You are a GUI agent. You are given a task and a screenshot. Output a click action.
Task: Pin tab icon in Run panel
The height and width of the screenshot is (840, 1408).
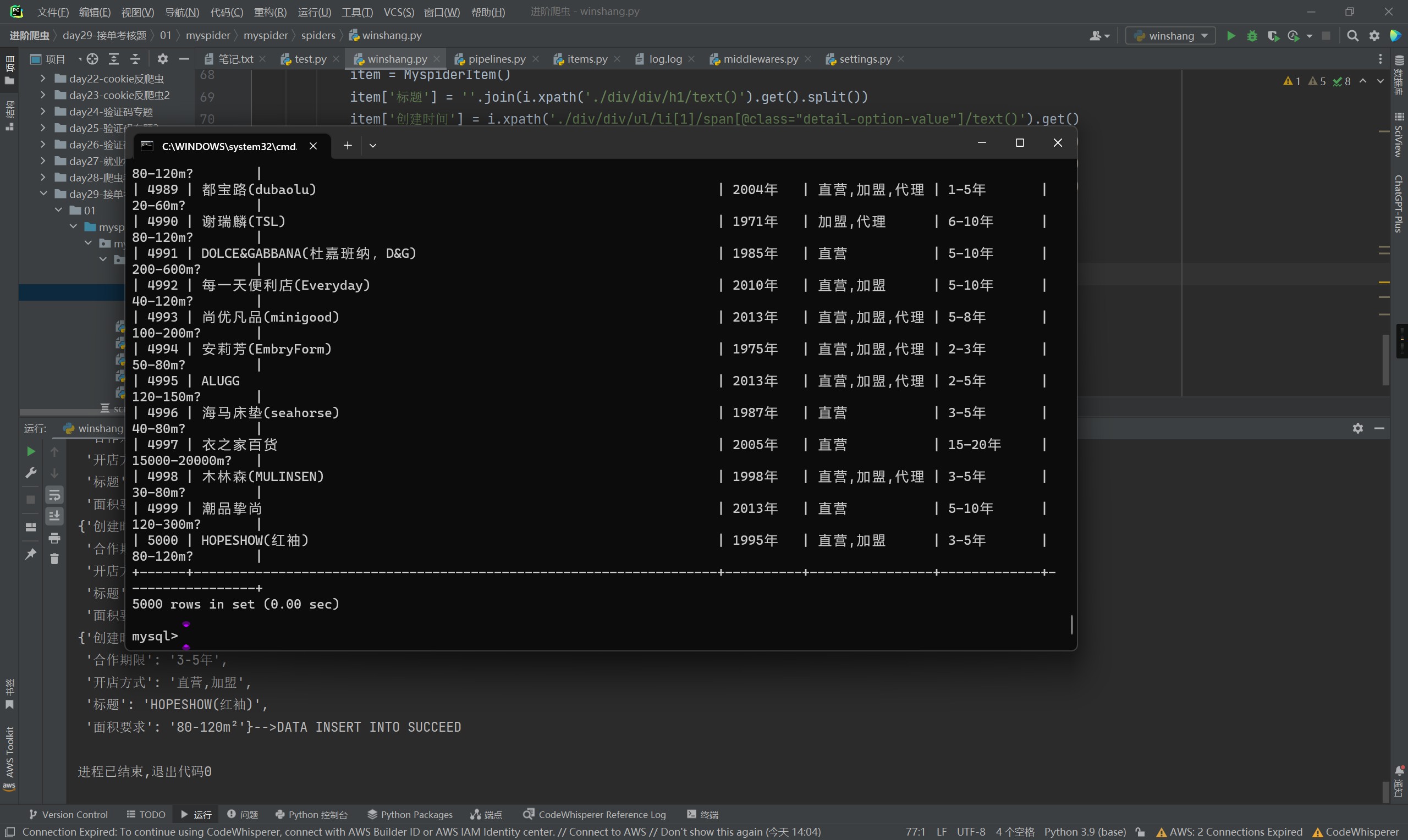31,554
